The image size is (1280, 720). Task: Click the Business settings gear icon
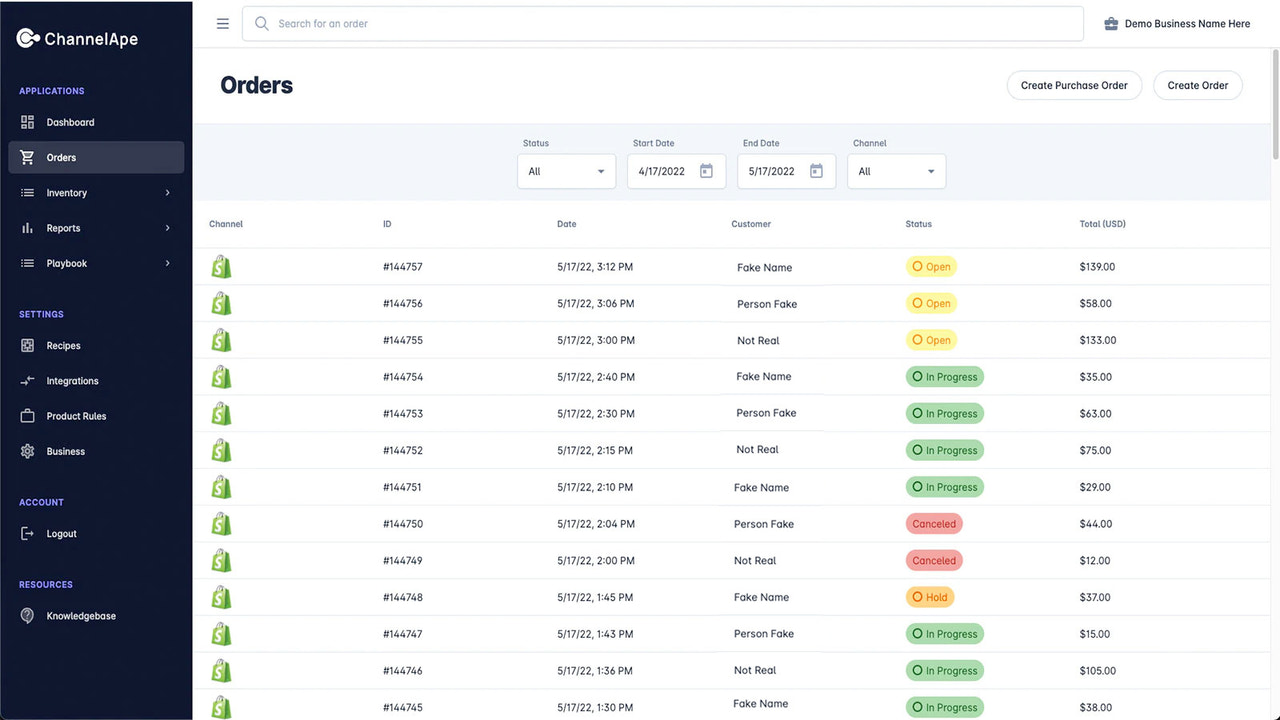pyautogui.click(x=27, y=451)
